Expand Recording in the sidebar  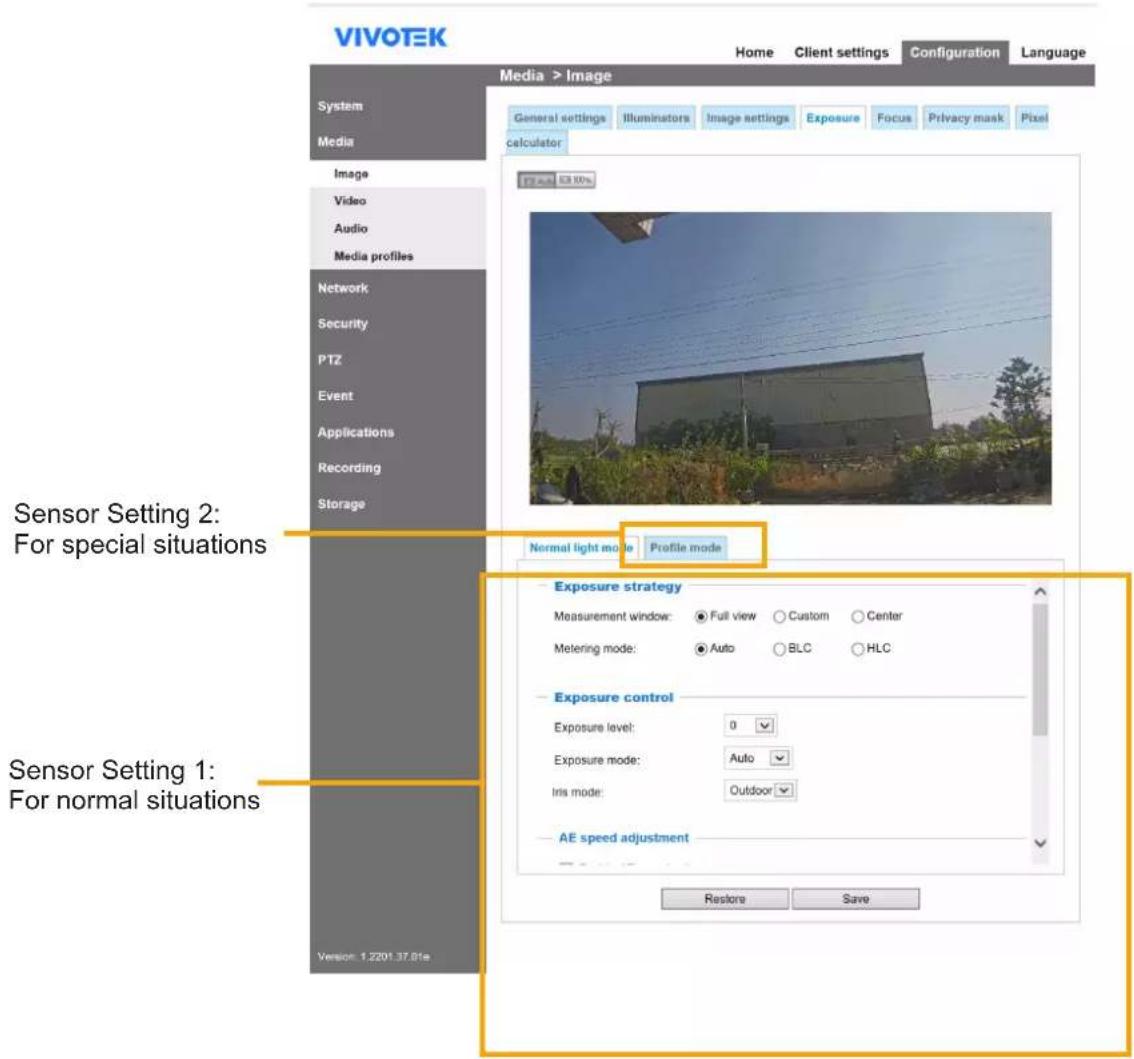coord(349,467)
